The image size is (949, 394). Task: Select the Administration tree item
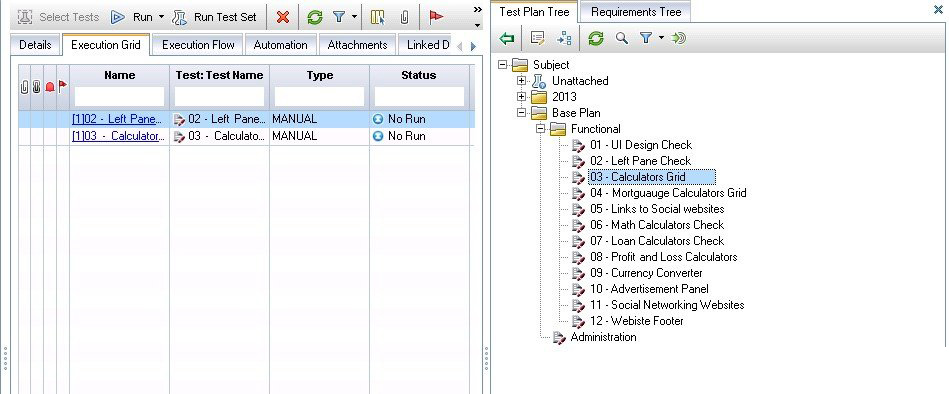pyautogui.click(x=603, y=337)
